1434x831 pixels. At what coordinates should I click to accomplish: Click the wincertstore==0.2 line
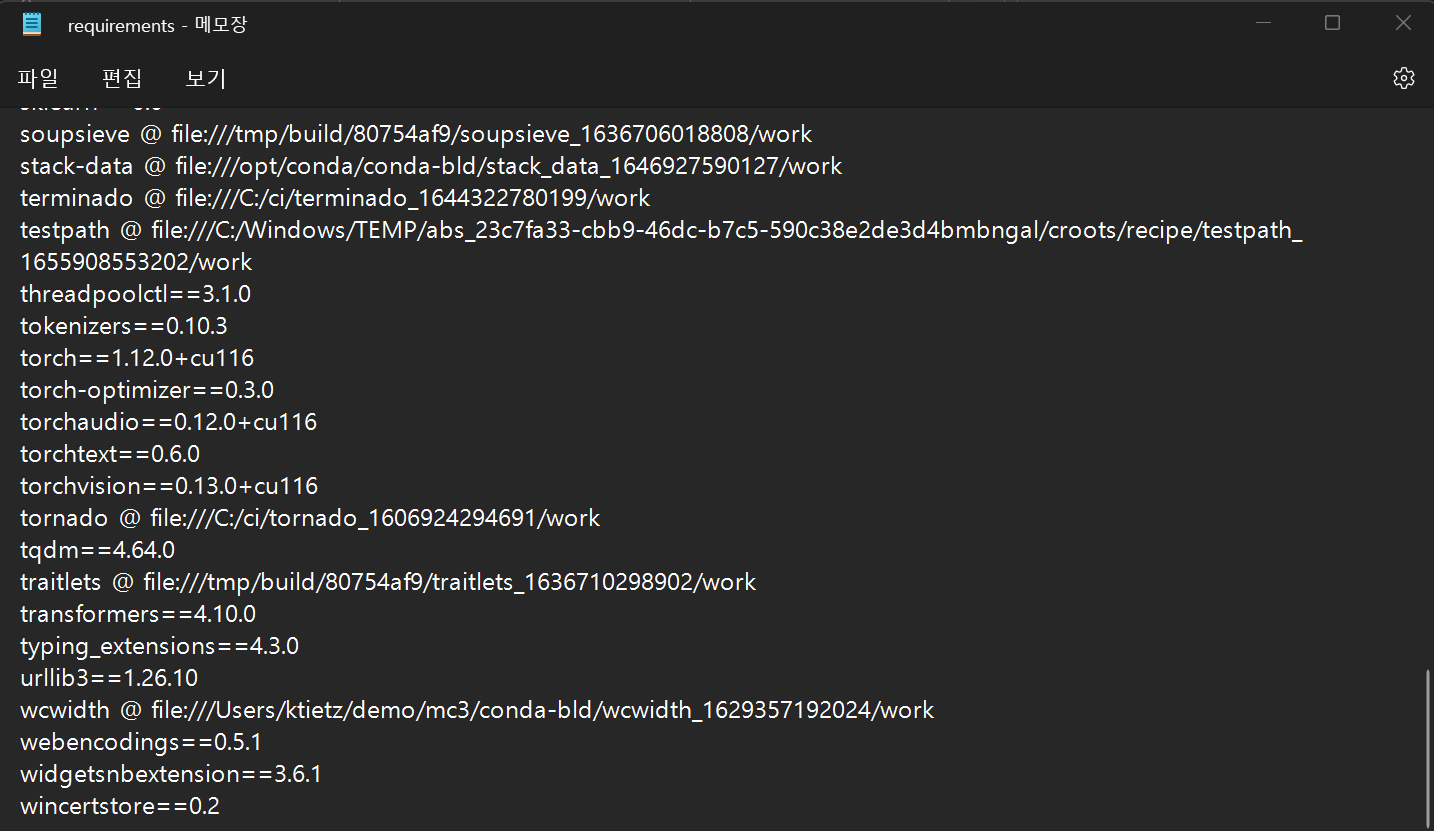pyautogui.click(x=120, y=806)
